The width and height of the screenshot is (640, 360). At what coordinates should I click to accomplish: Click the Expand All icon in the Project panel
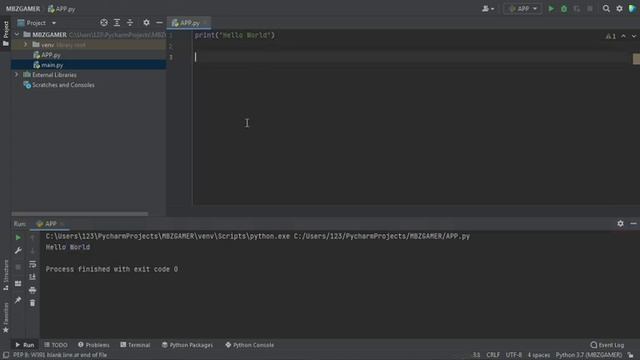point(117,23)
